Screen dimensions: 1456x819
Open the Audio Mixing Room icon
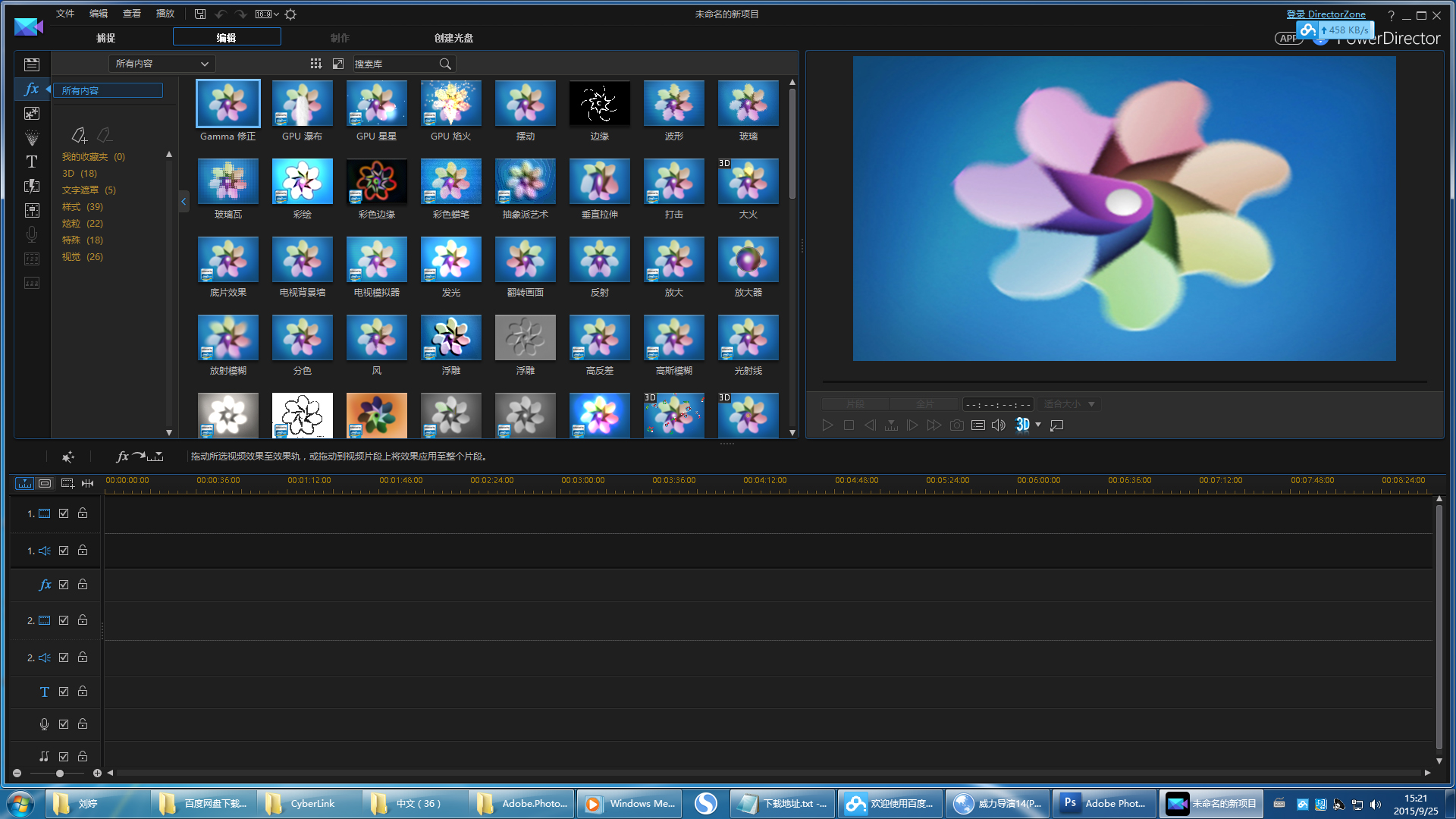31,210
